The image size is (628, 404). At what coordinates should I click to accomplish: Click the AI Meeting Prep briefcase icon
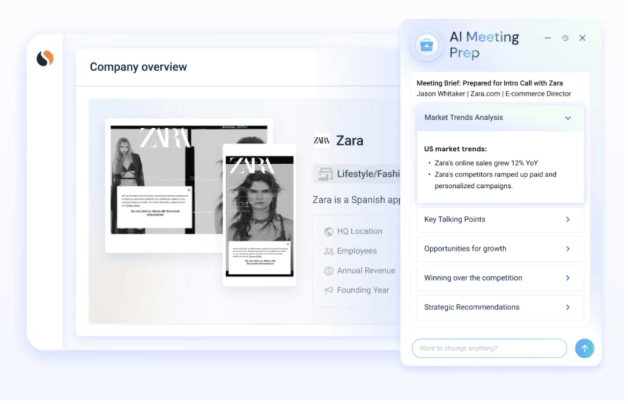pos(427,45)
